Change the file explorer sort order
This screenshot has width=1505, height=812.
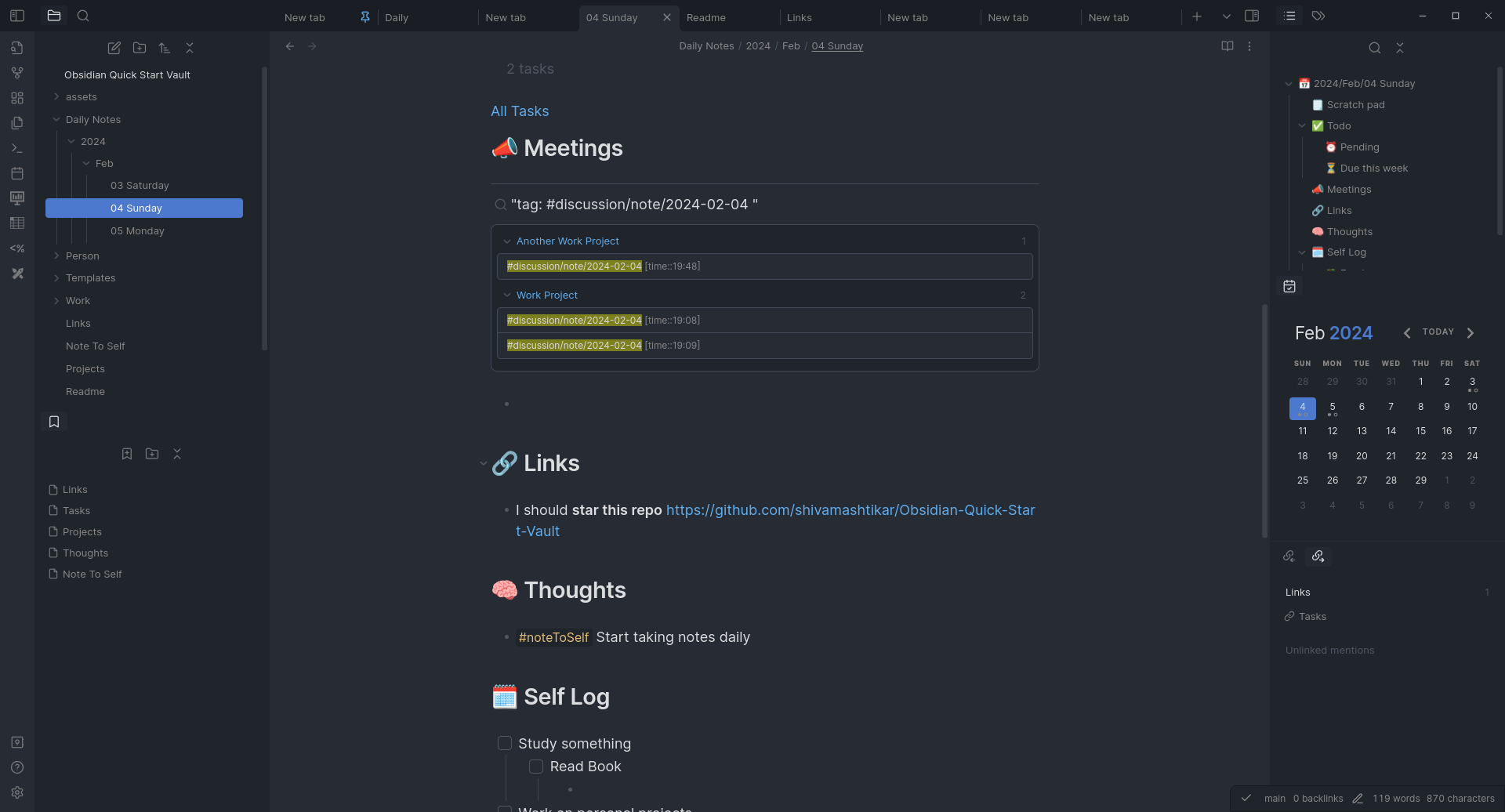coord(165,48)
